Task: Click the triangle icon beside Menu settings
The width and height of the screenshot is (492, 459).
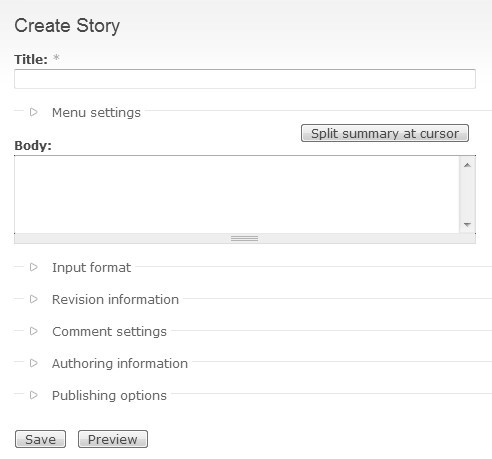Action: 34,112
